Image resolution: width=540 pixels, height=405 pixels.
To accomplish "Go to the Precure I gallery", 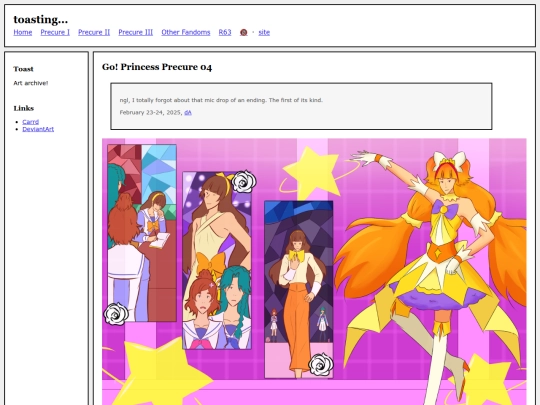I will (x=55, y=32).
